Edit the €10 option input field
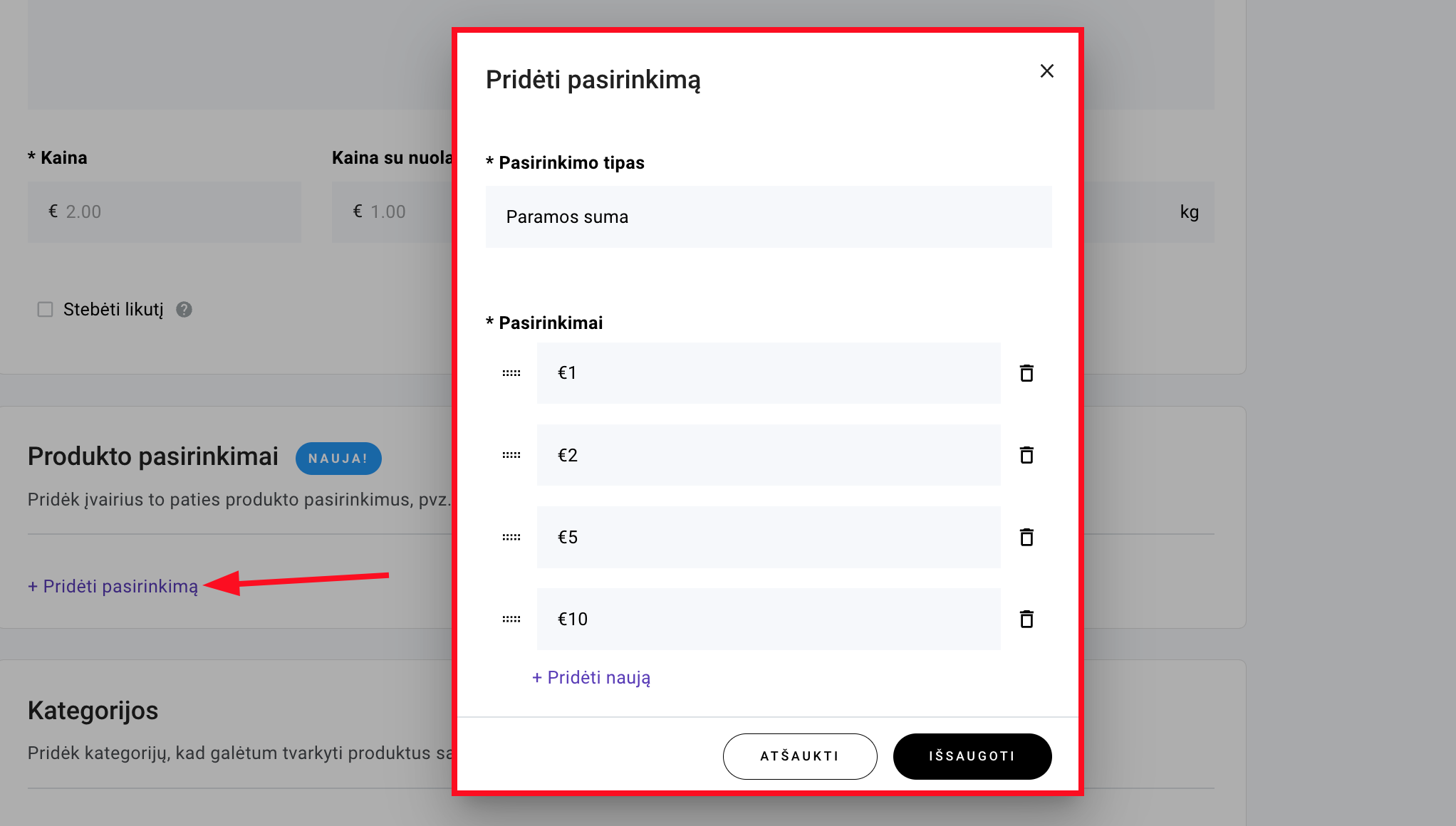Viewport: 1456px width, 826px height. pos(768,619)
